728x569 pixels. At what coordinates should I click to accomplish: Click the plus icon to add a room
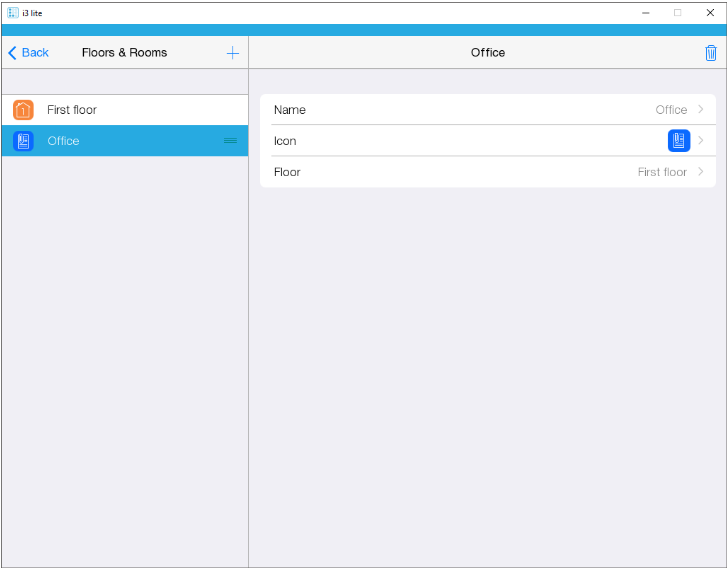(232, 53)
